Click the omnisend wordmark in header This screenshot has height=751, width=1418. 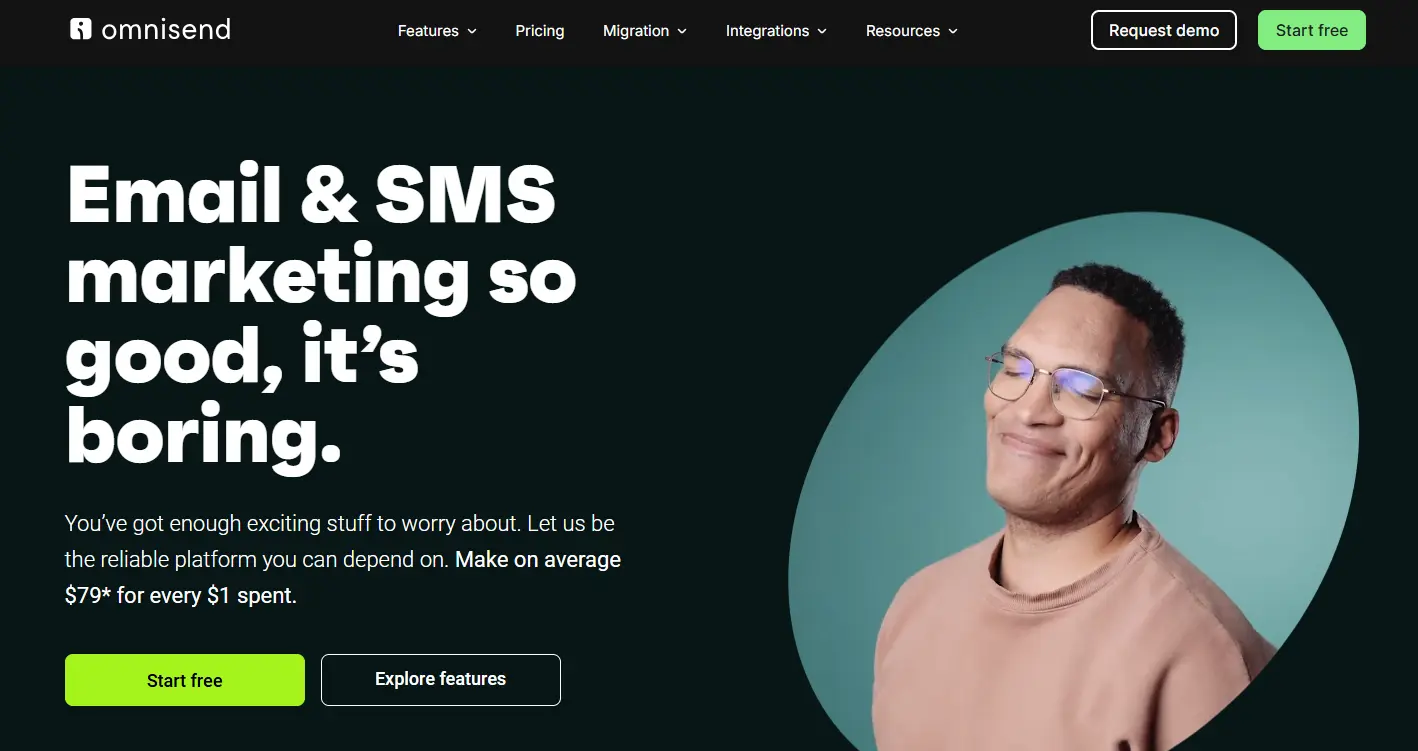pos(166,30)
